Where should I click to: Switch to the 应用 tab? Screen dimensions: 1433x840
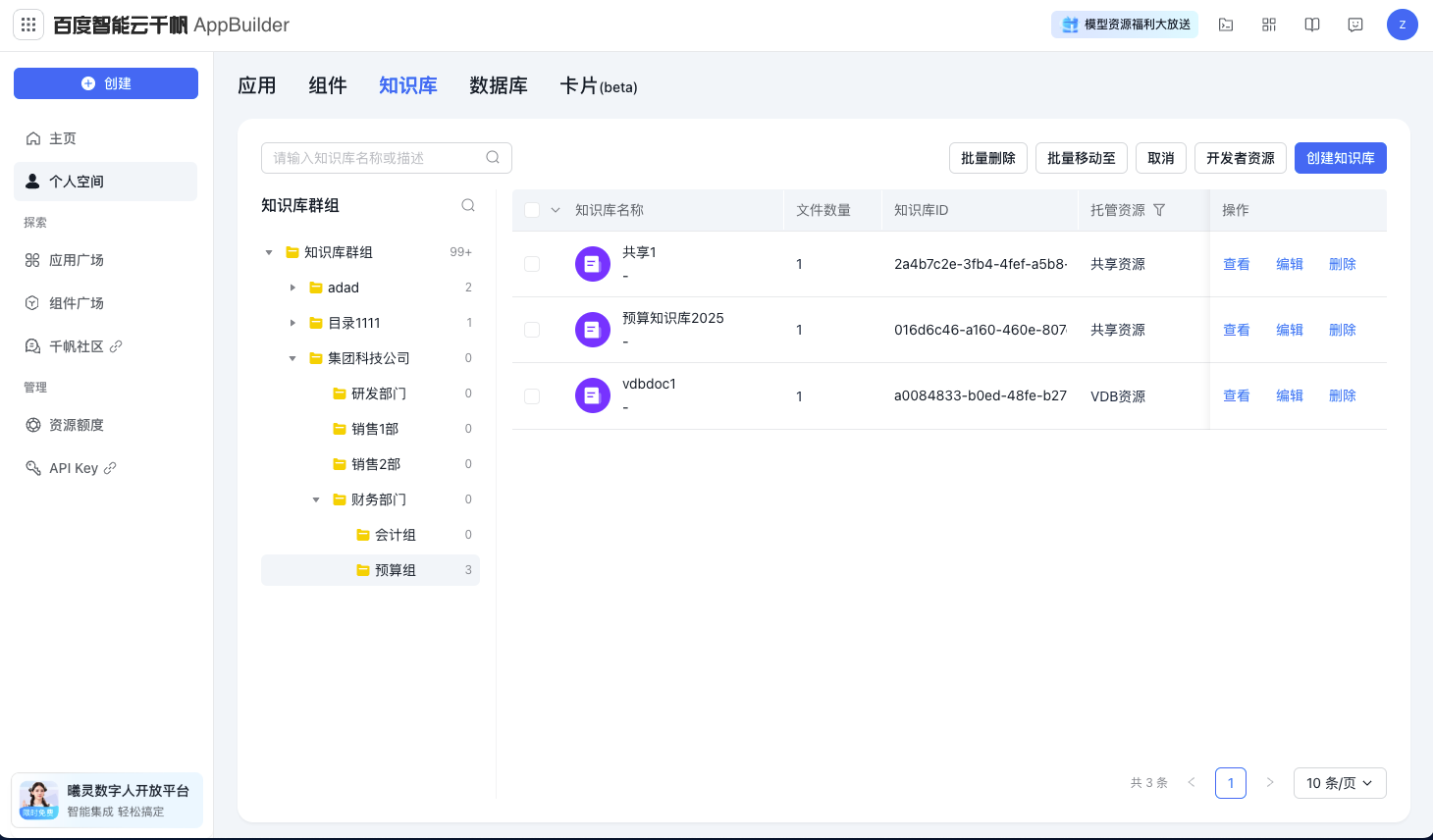click(257, 85)
